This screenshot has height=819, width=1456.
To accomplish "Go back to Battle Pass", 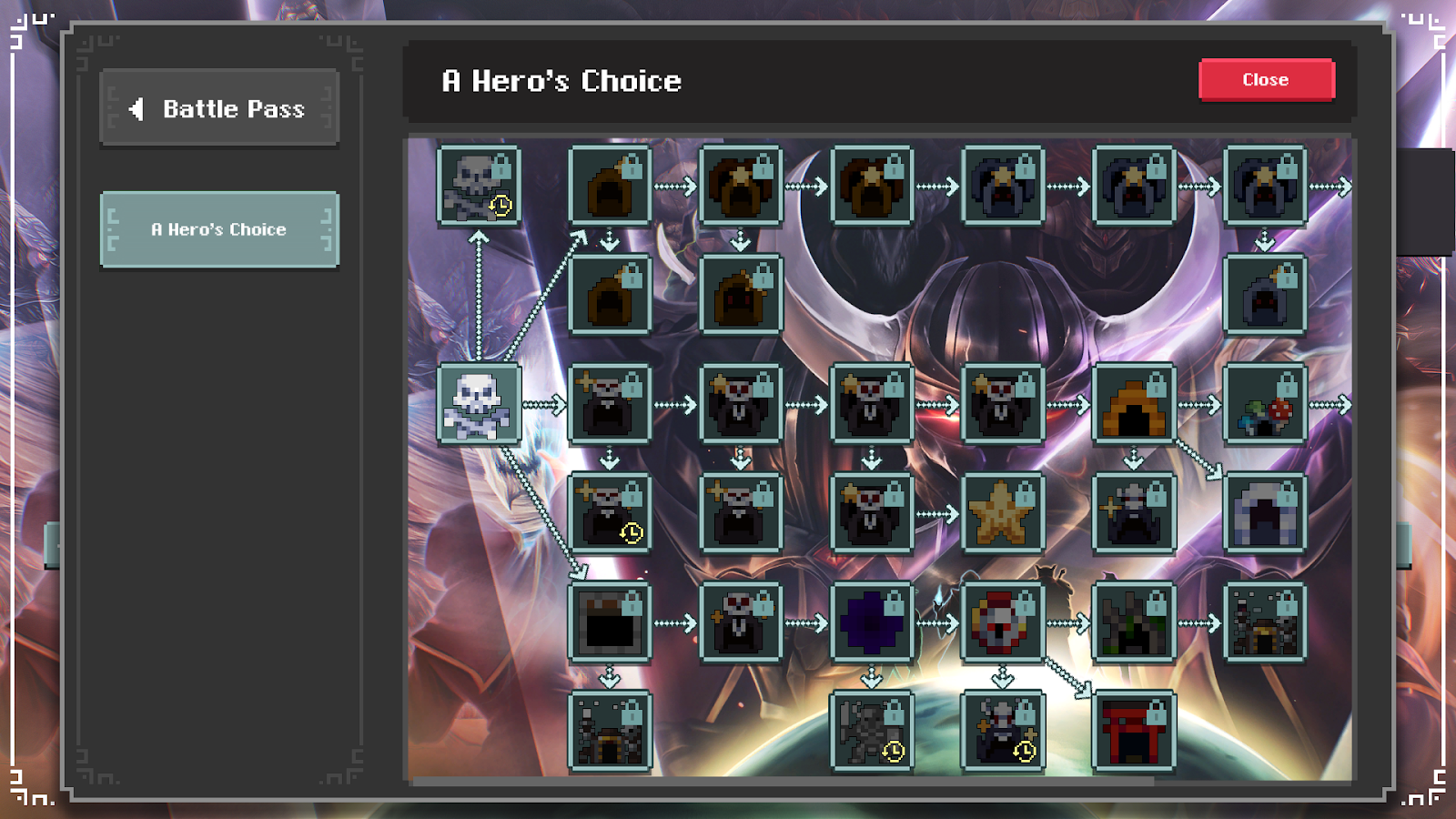I will (219, 108).
